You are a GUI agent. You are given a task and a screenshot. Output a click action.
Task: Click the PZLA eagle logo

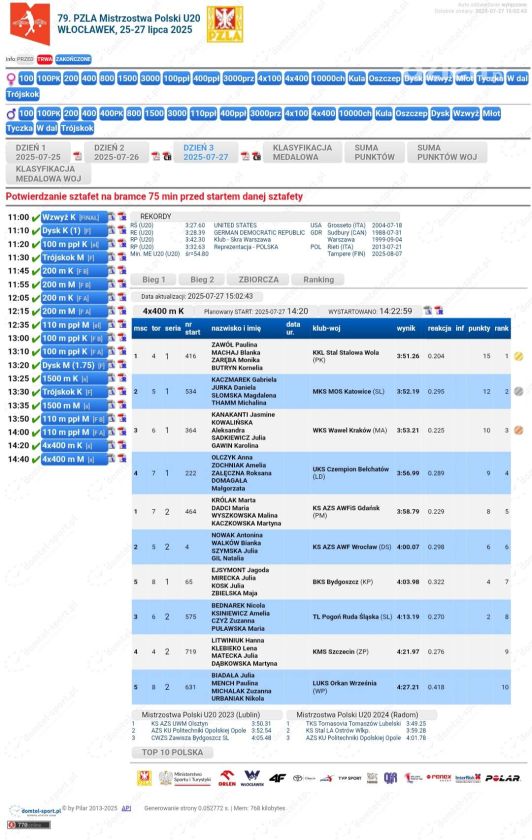[224, 25]
